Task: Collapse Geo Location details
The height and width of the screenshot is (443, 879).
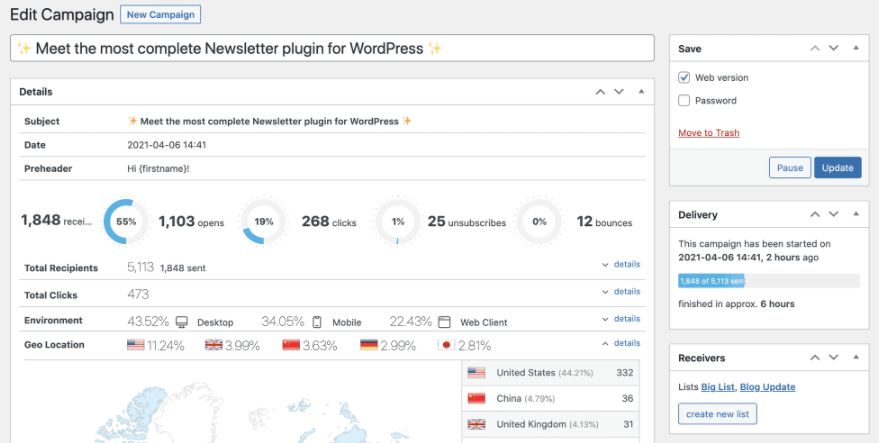Action: pyautogui.click(x=621, y=344)
